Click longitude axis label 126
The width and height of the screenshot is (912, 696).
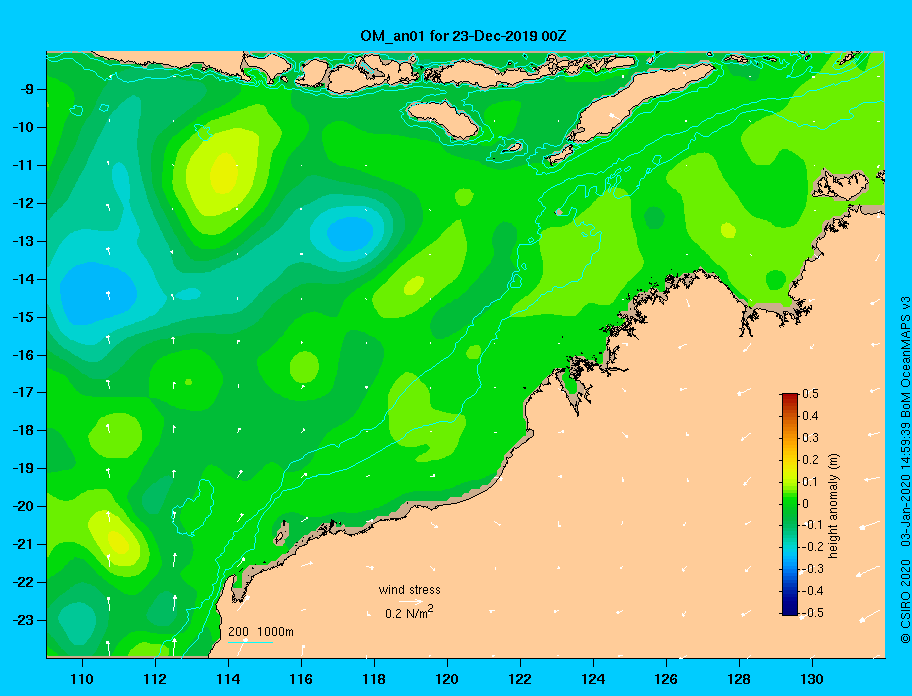tap(666, 679)
